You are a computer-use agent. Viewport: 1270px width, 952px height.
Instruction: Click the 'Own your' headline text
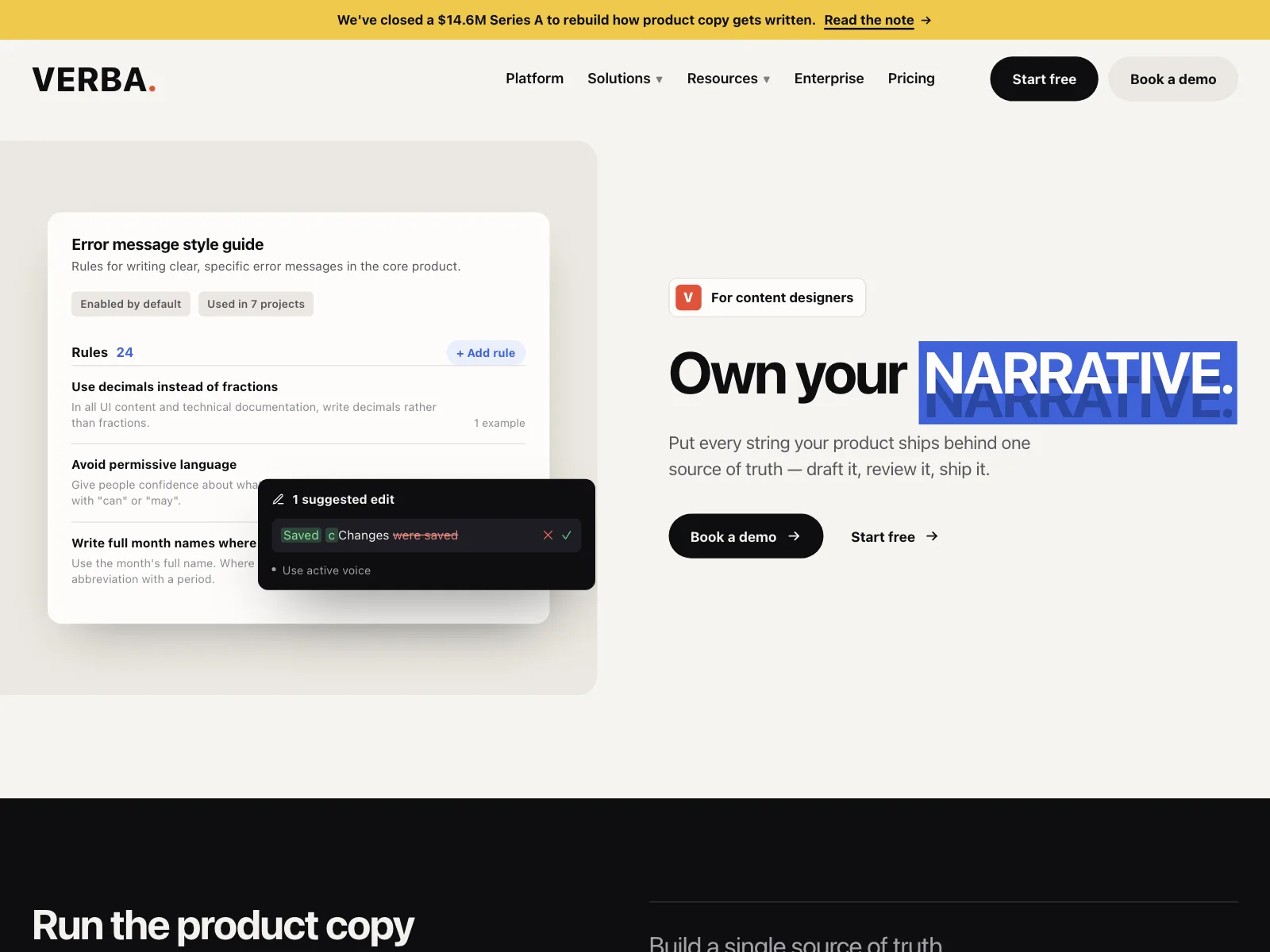(787, 374)
